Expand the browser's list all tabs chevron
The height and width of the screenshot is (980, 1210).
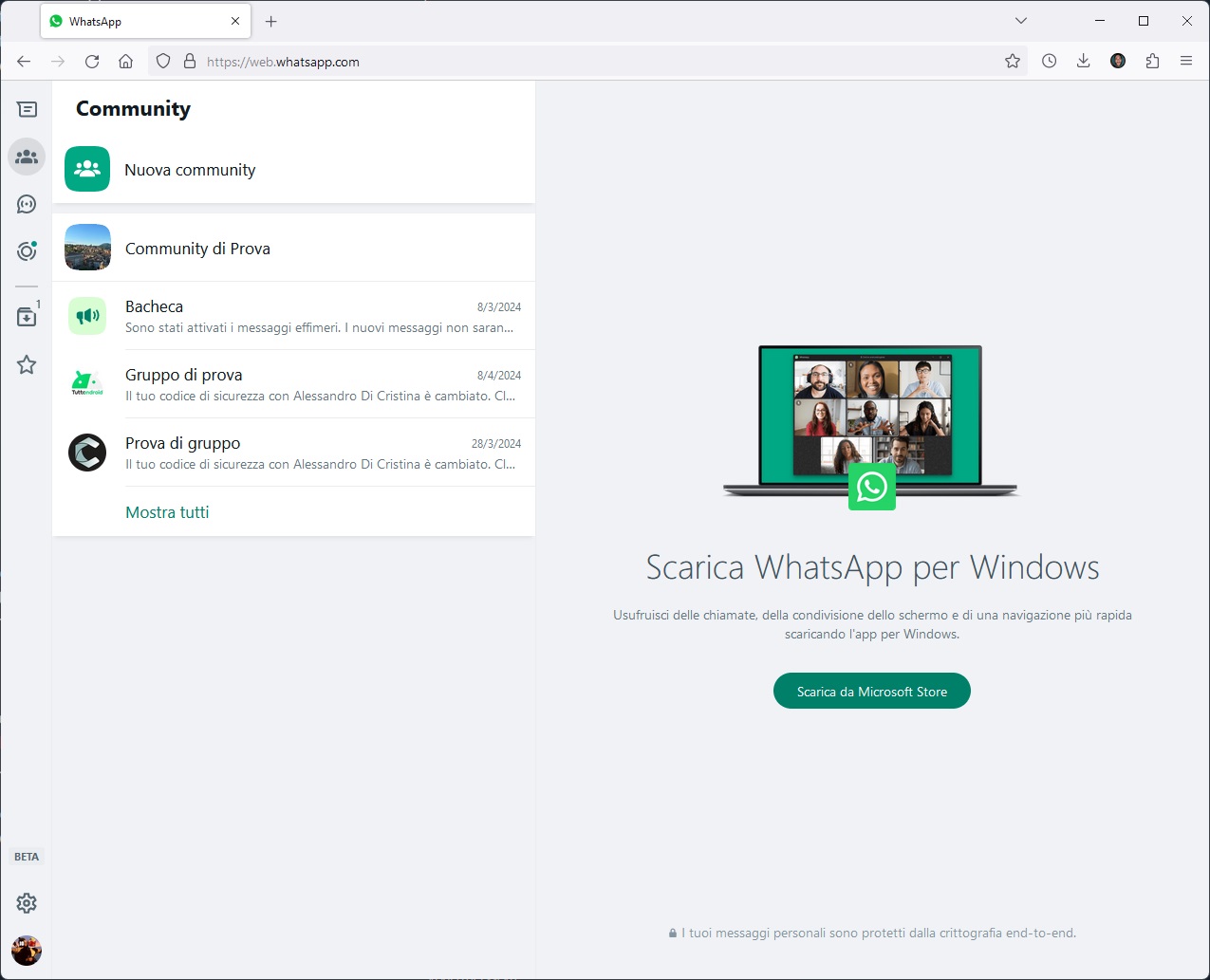[1021, 21]
